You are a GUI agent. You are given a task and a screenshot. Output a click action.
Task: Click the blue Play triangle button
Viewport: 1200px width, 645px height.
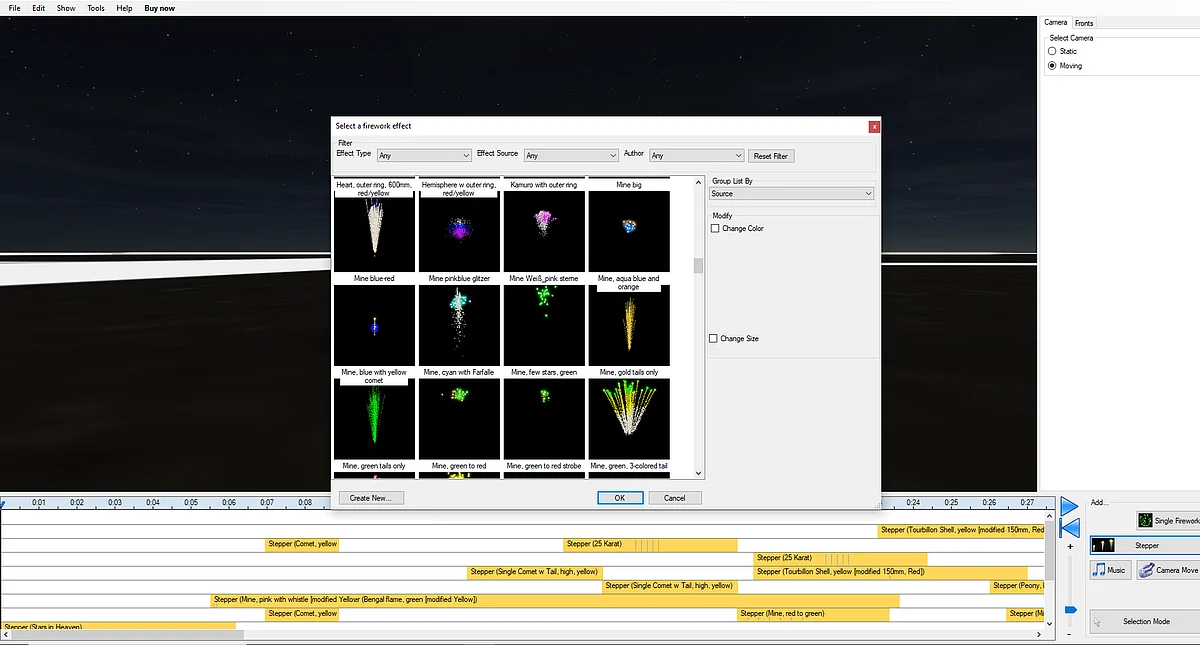pyautogui.click(x=1069, y=507)
